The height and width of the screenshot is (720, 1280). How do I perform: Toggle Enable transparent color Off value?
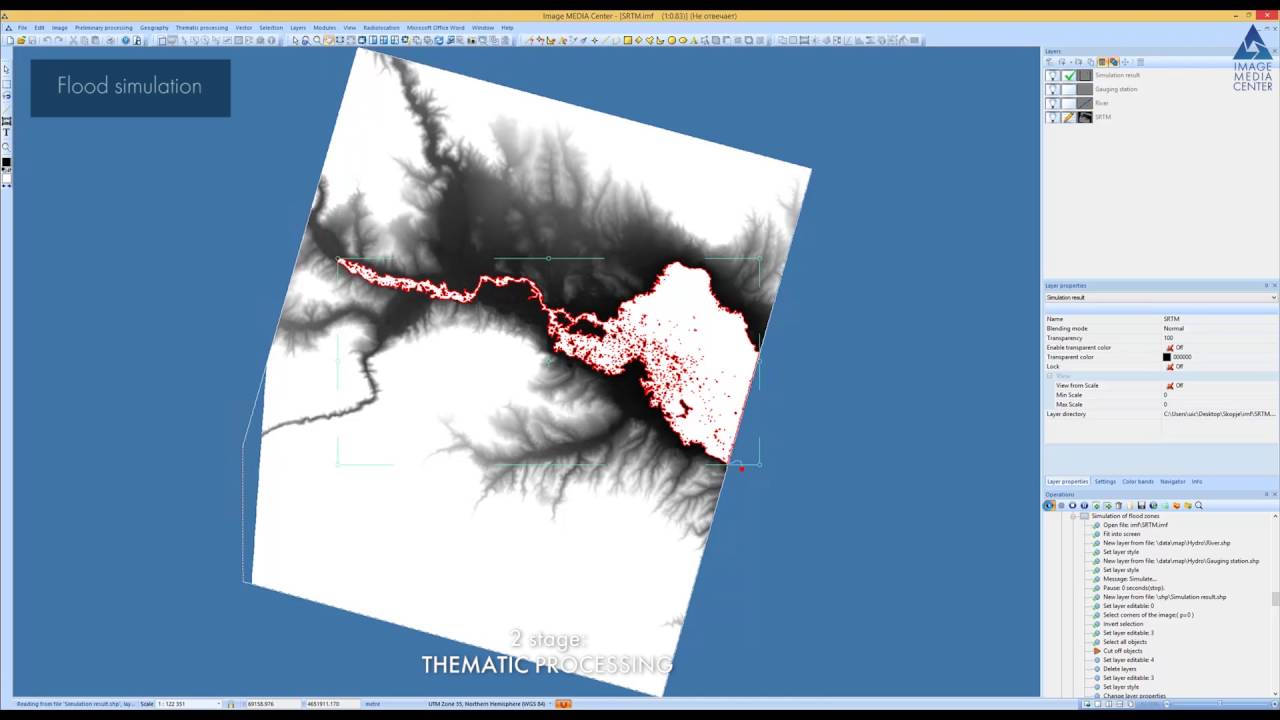click(1174, 347)
